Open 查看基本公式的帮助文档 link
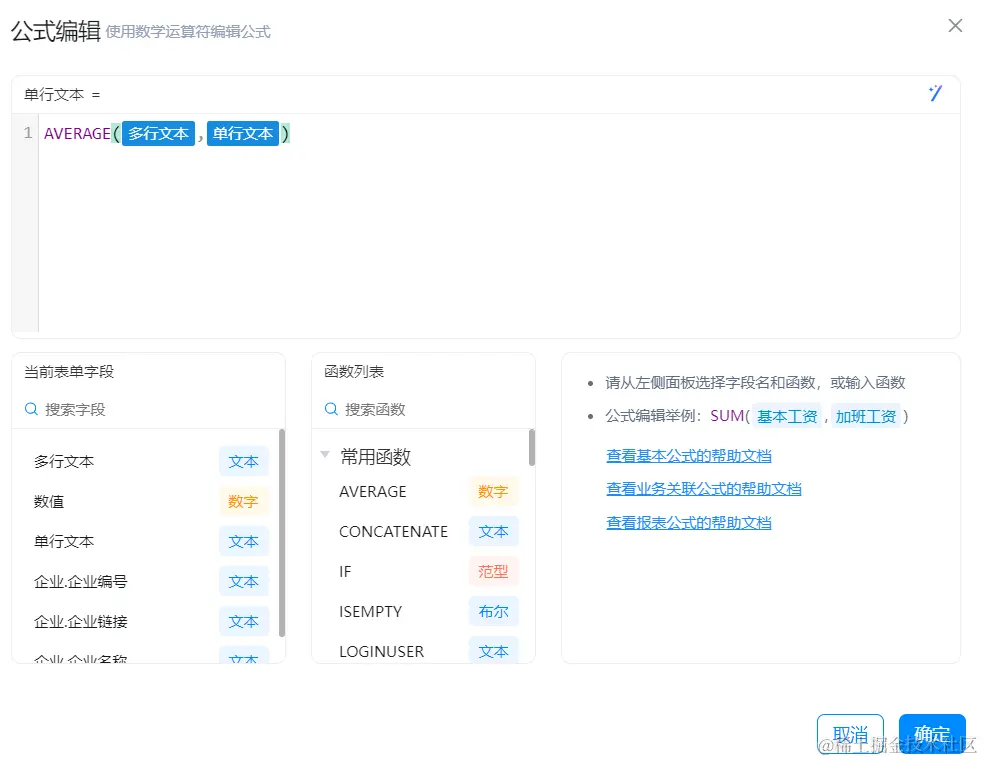Image resolution: width=984 pixels, height=762 pixels. click(x=689, y=456)
